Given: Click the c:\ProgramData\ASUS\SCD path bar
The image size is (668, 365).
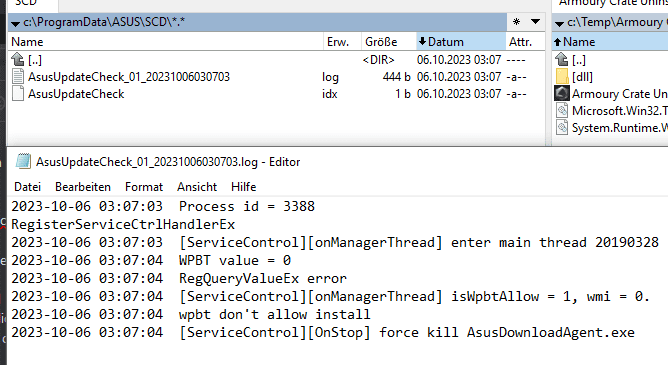Looking at the screenshot, I should 257,22.
